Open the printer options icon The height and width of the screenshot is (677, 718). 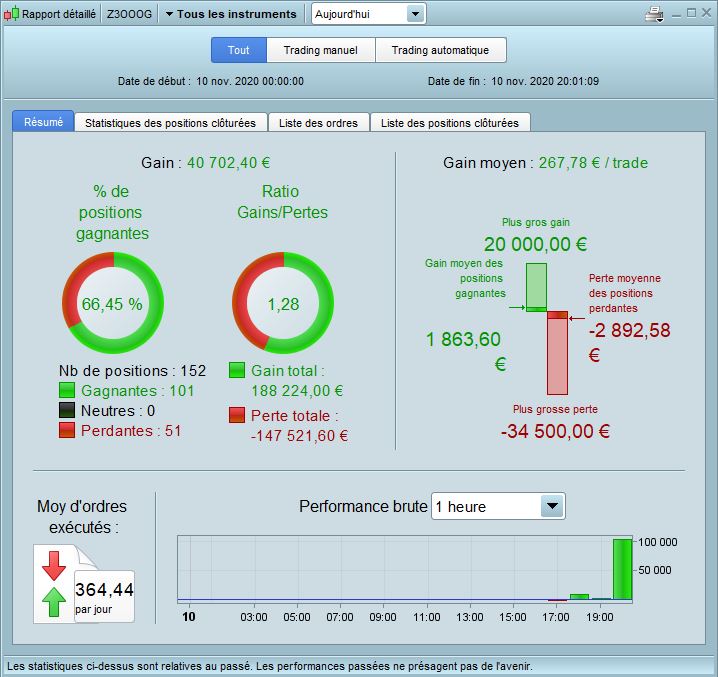654,14
